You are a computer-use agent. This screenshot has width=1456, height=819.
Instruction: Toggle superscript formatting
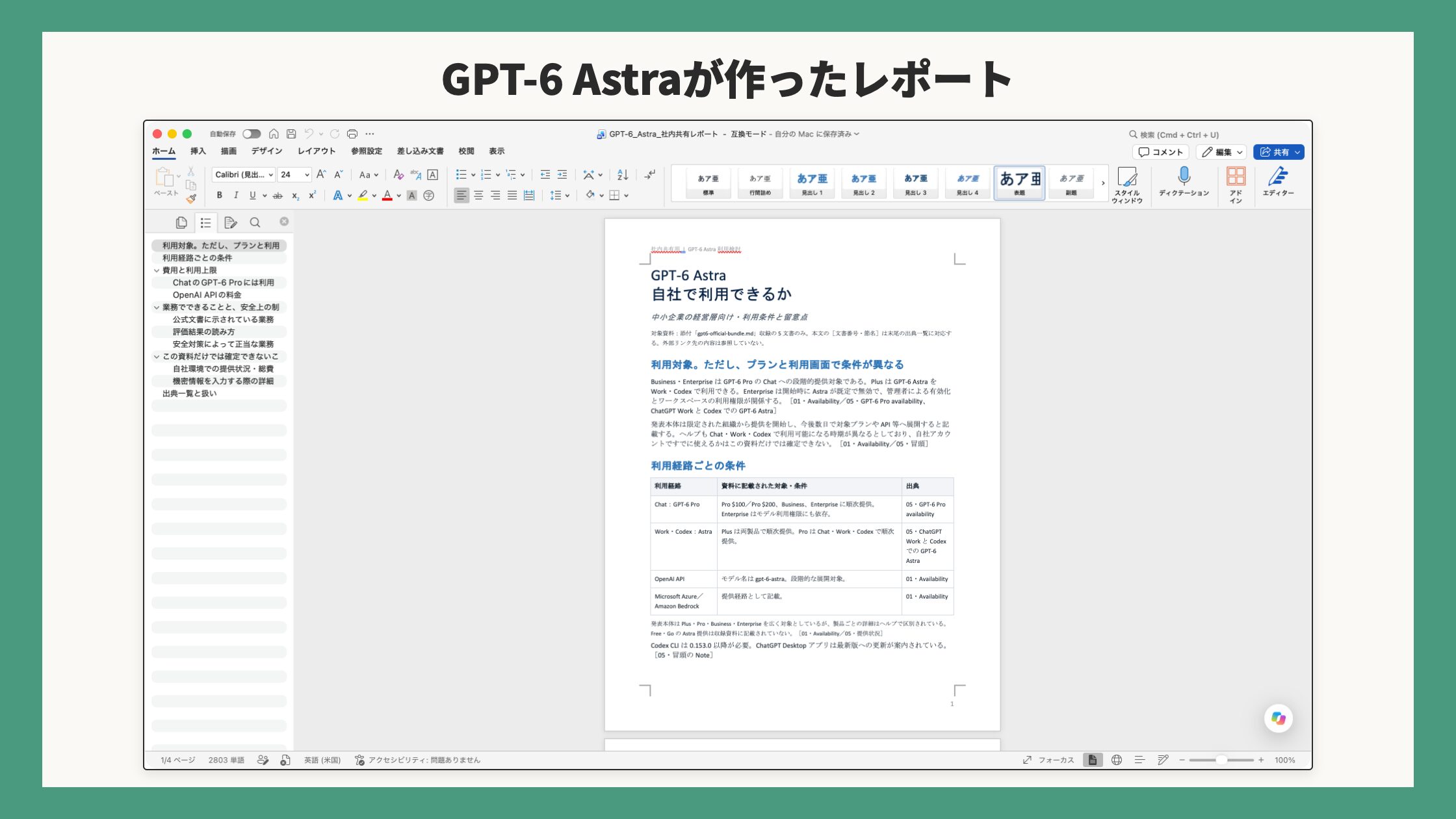tap(312, 195)
